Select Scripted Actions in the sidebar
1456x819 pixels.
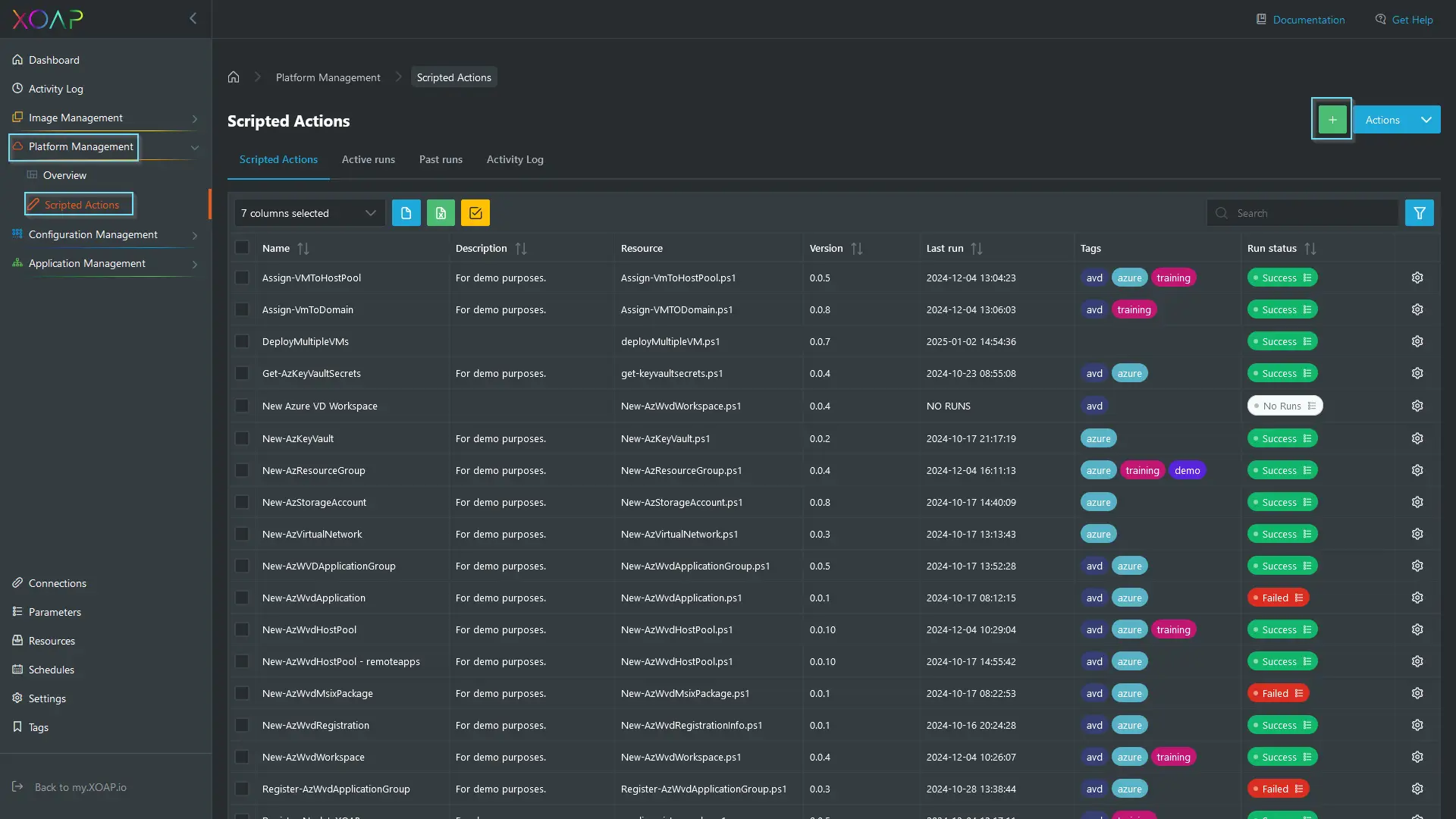coord(79,204)
